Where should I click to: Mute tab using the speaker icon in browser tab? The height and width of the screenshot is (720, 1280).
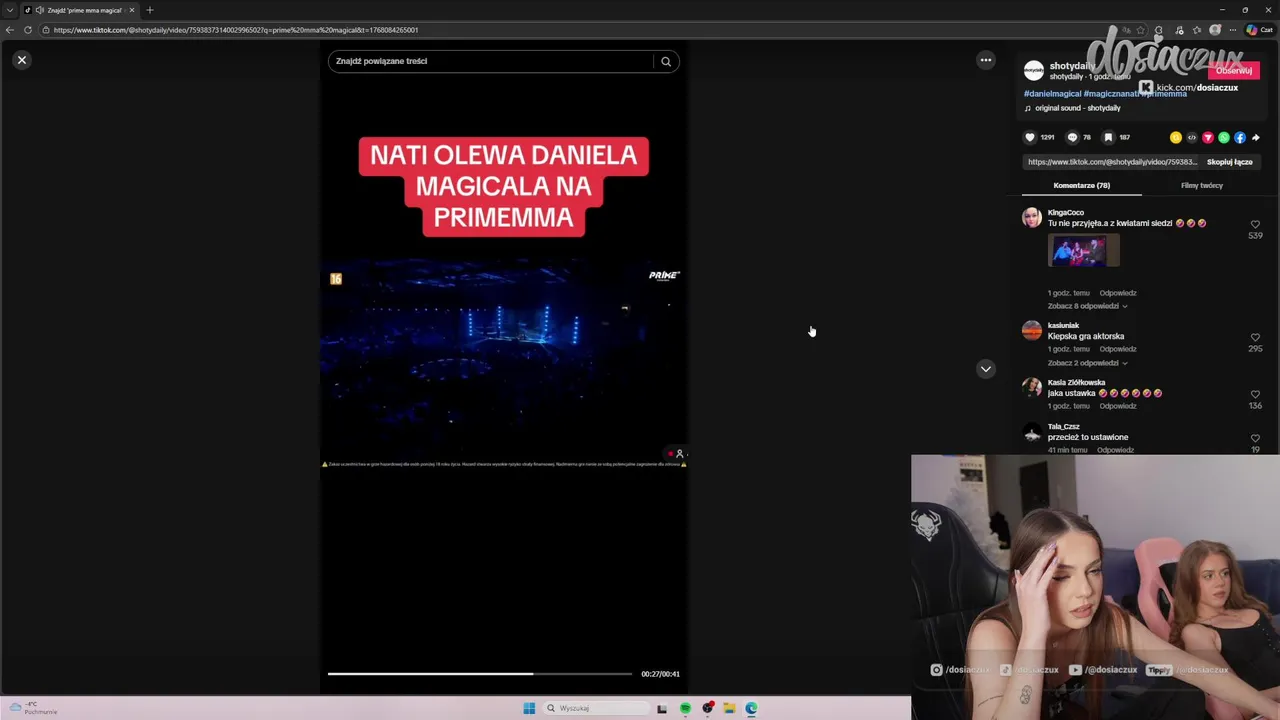click(x=39, y=10)
